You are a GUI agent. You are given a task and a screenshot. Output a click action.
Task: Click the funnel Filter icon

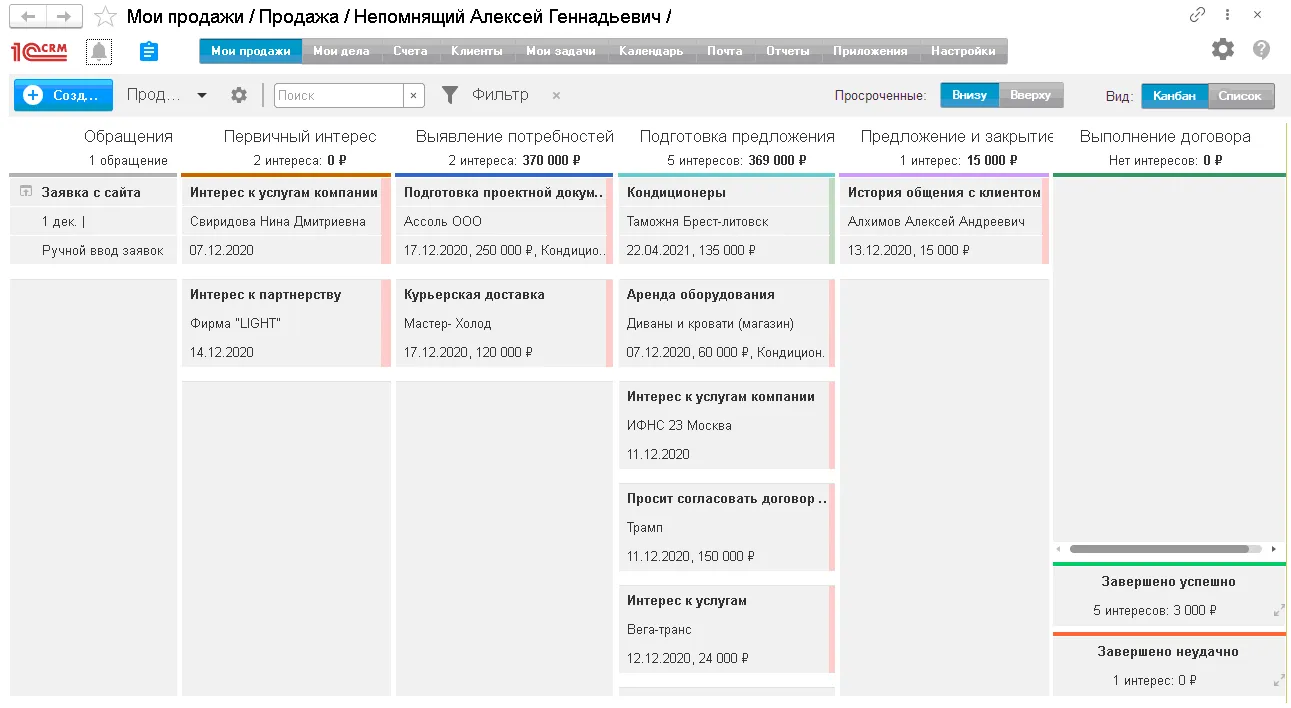click(450, 95)
